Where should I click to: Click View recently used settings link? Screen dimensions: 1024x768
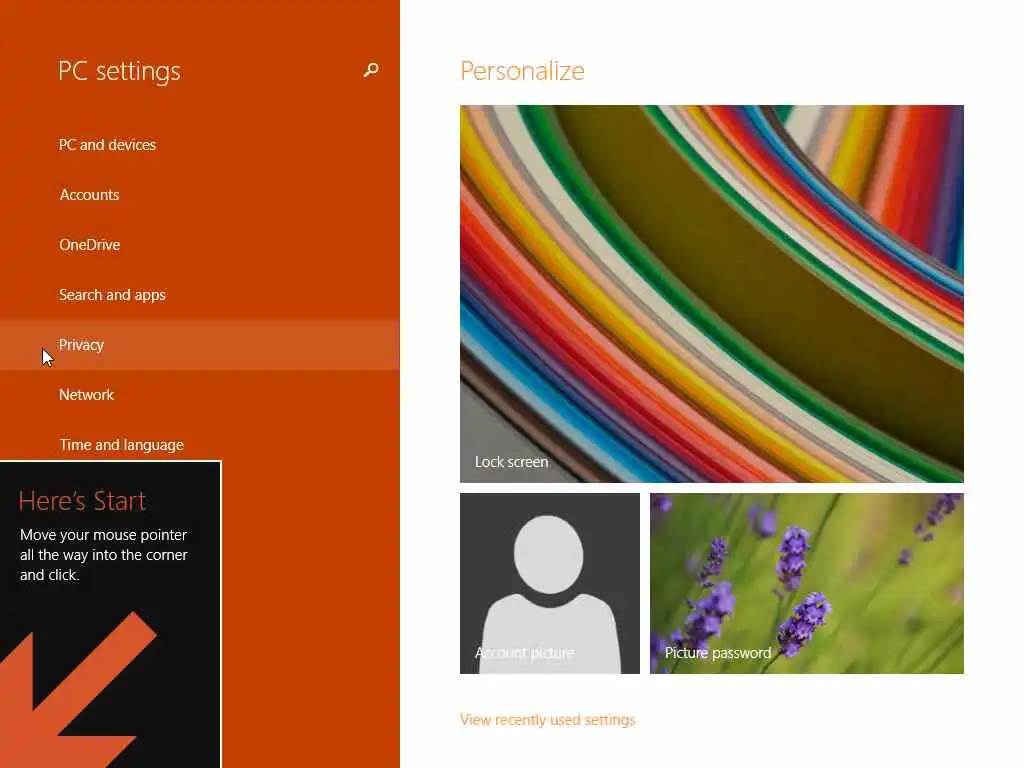(547, 720)
